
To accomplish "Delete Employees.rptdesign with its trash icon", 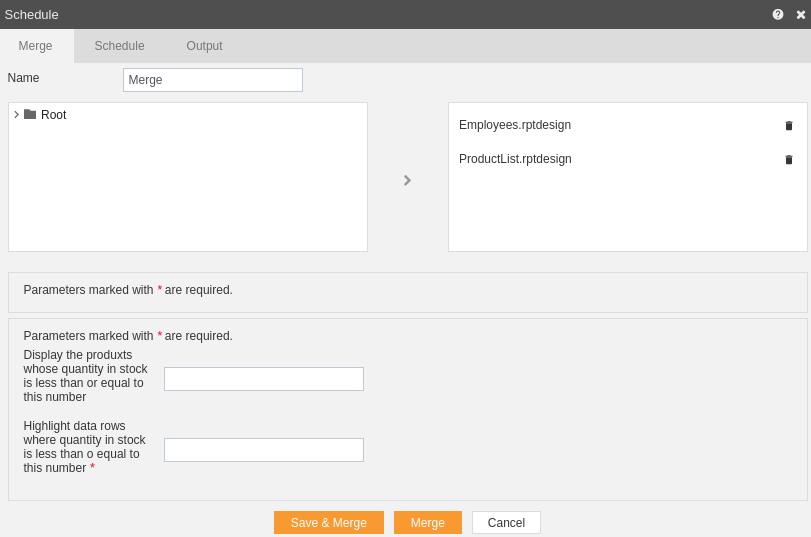I will point(789,126).
